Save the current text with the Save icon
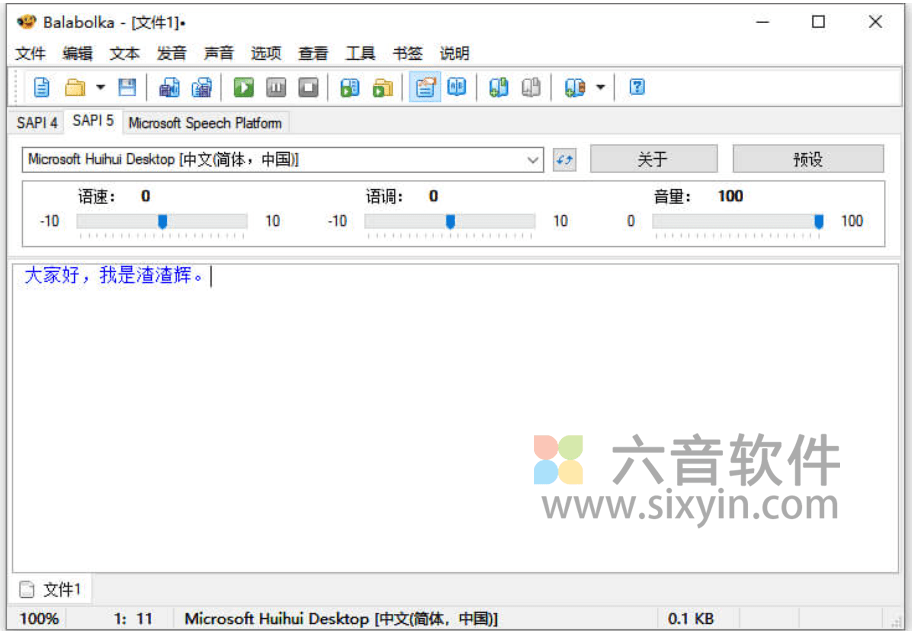The image size is (912, 631). tap(127, 87)
